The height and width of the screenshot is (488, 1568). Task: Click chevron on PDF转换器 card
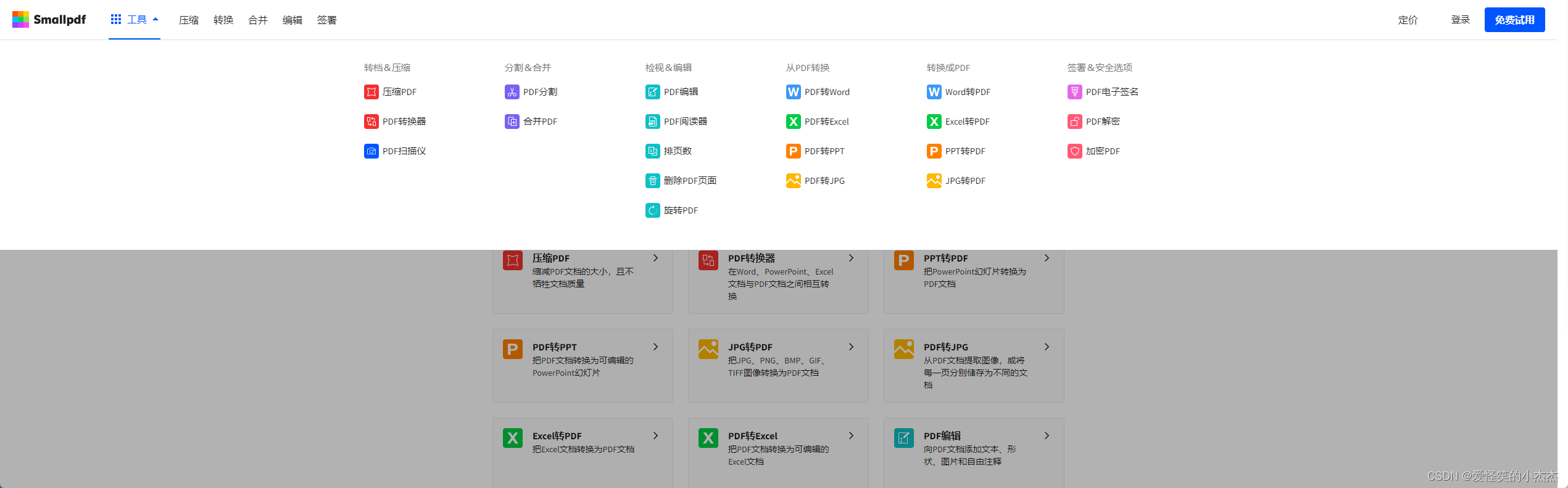(x=852, y=258)
